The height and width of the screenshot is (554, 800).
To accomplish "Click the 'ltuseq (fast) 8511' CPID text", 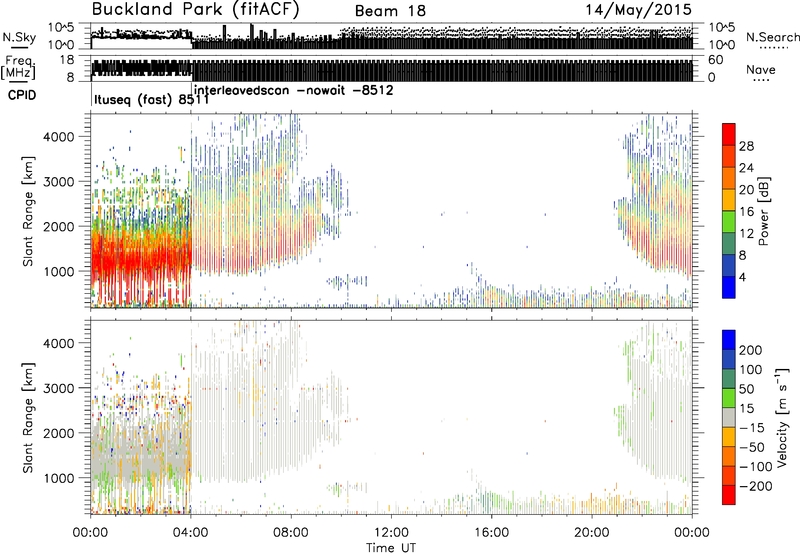I will coord(152,99).
